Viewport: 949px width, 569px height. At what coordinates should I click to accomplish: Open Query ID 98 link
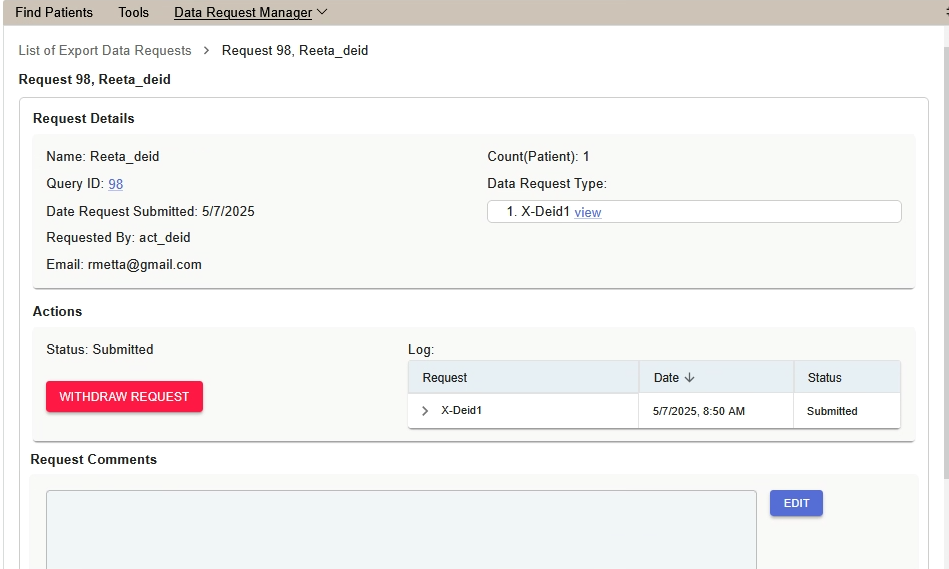point(116,184)
